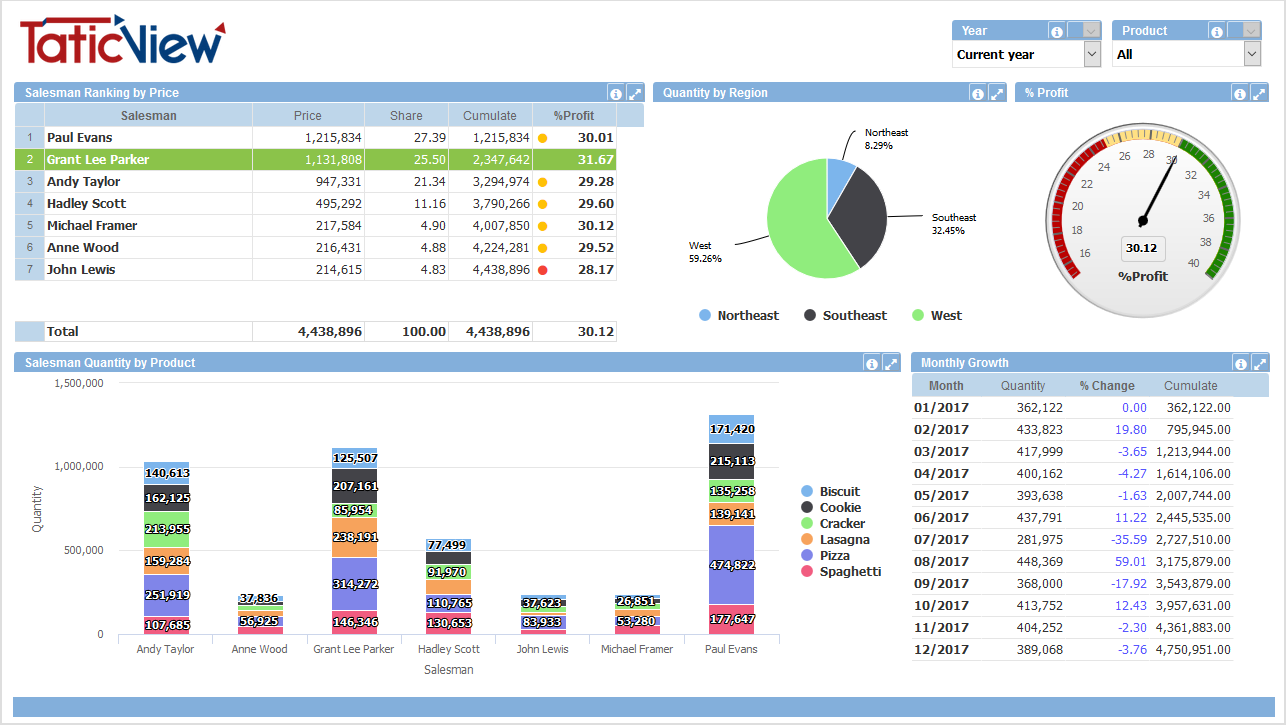This screenshot has width=1286, height=725.
Task: Sort Monthly Growth by % Change header
Action: (x=1107, y=386)
